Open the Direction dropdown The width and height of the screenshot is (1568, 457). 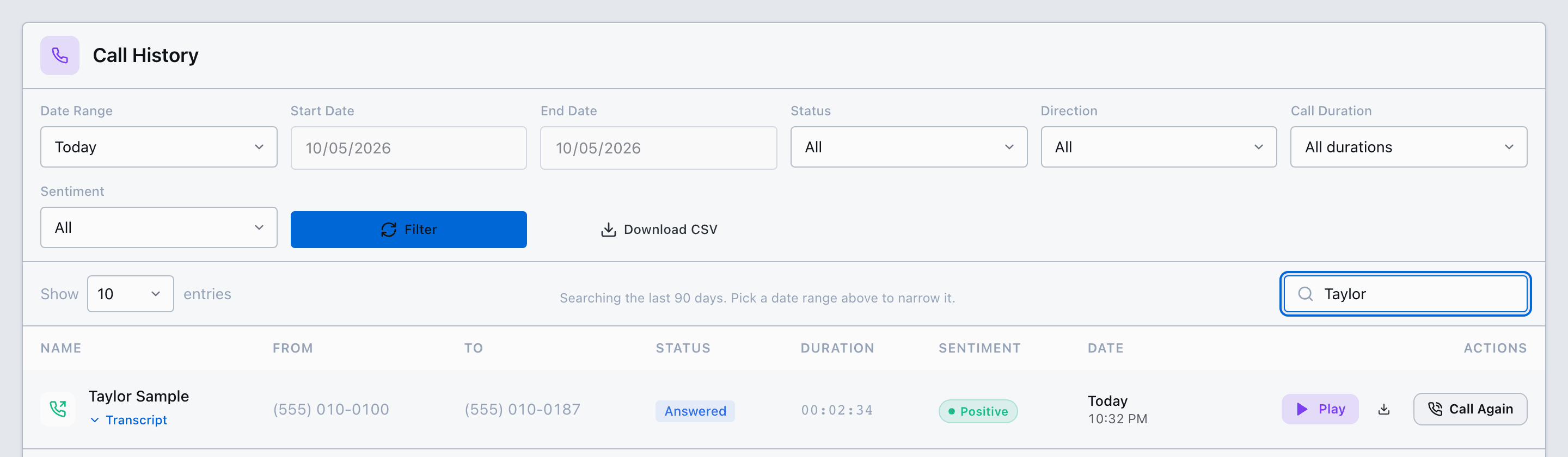(1159, 147)
